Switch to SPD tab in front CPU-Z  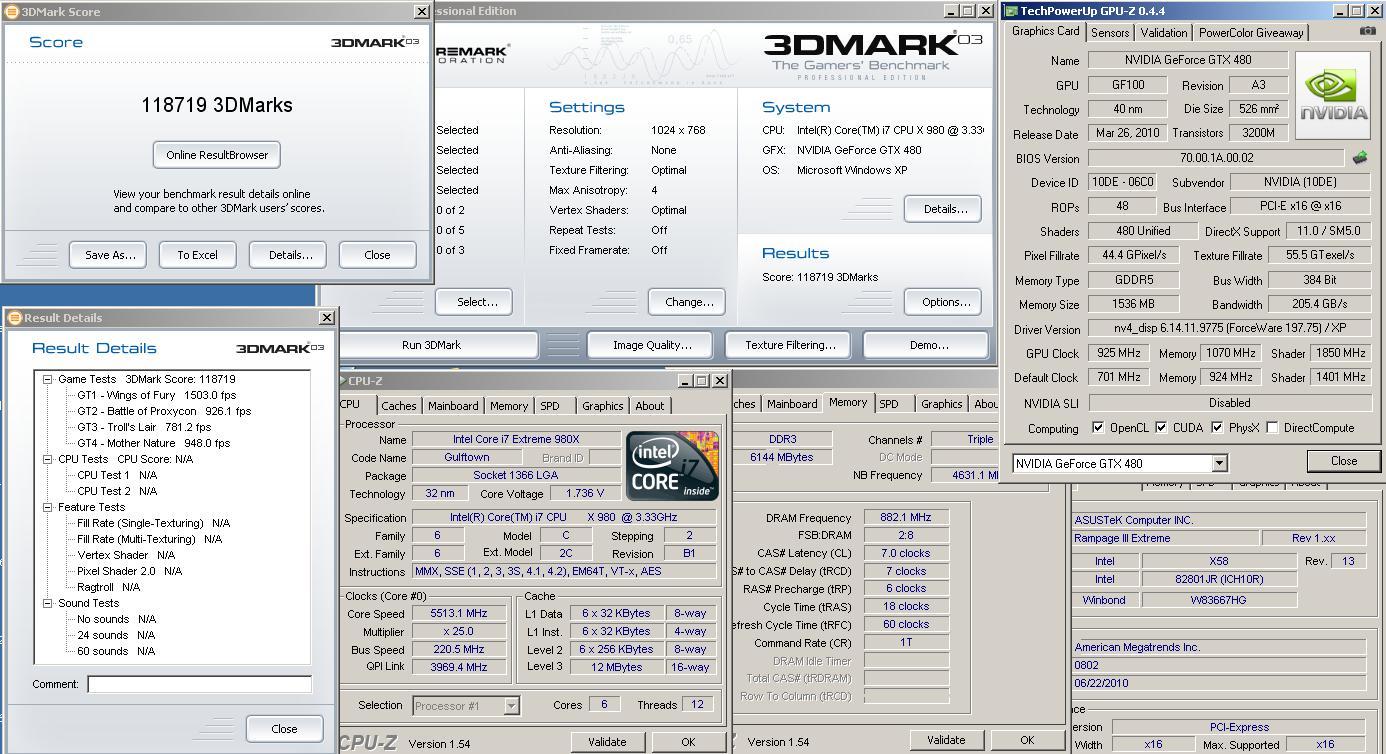pyautogui.click(x=550, y=406)
